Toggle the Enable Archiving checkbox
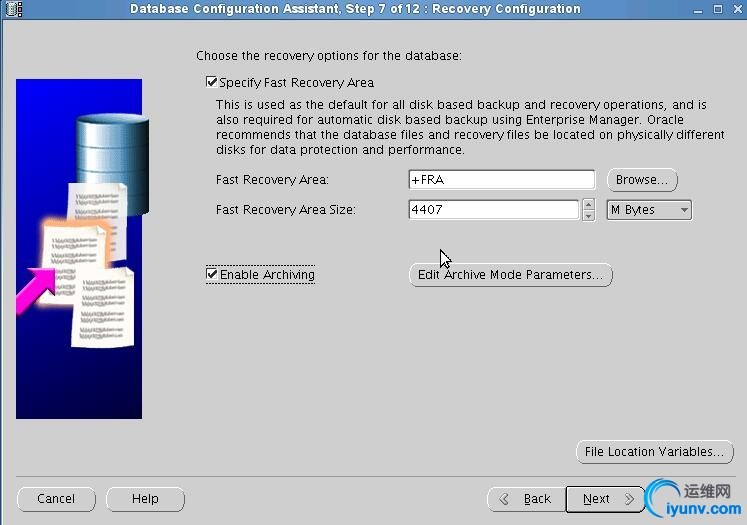The width and height of the screenshot is (747, 525). coord(212,274)
